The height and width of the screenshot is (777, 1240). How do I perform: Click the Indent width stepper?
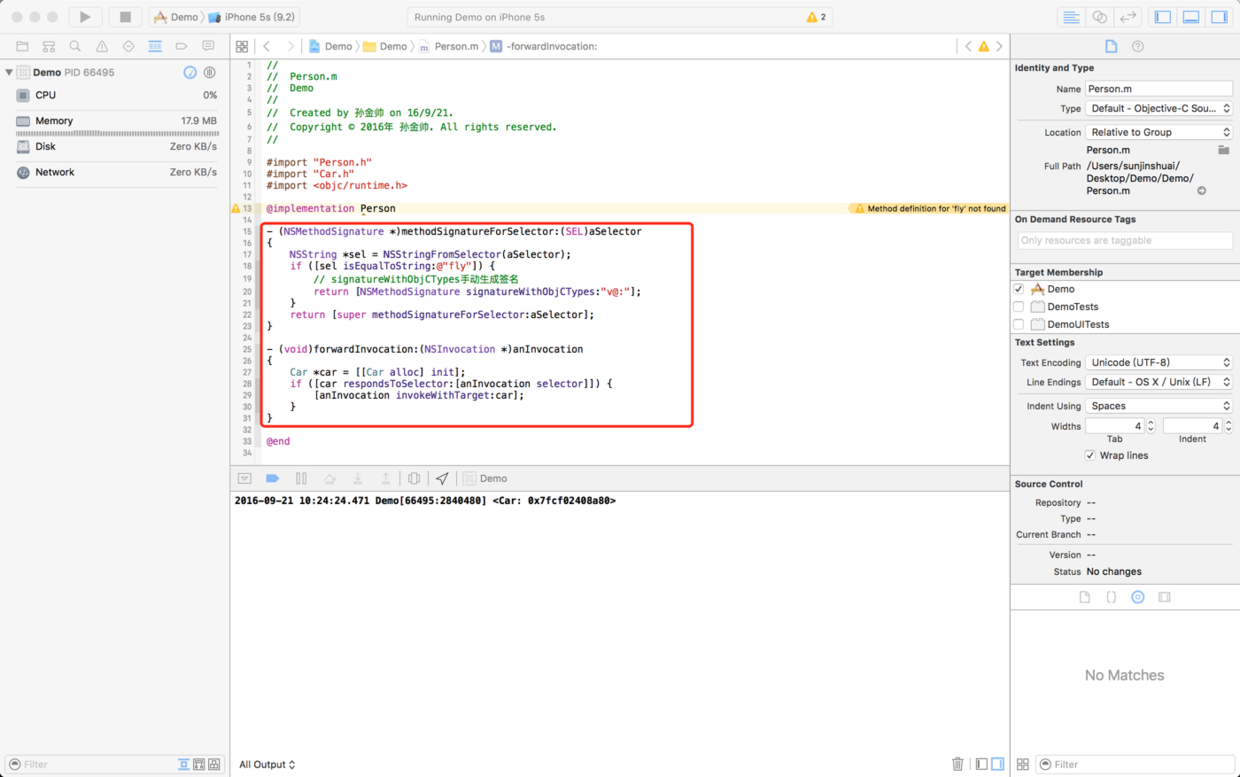tap(1228, 426)
